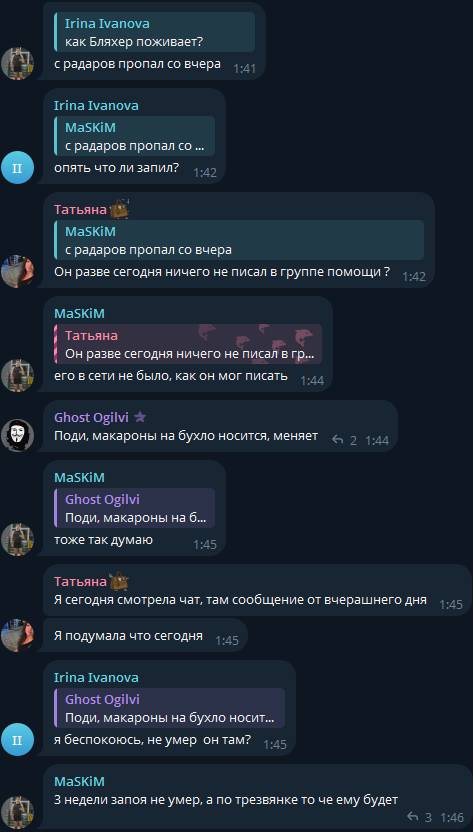Screen dimensions: 473x832
Task: Click Irina Ivanova's blue II avatar at 1:45
Action: pos(18,740)
